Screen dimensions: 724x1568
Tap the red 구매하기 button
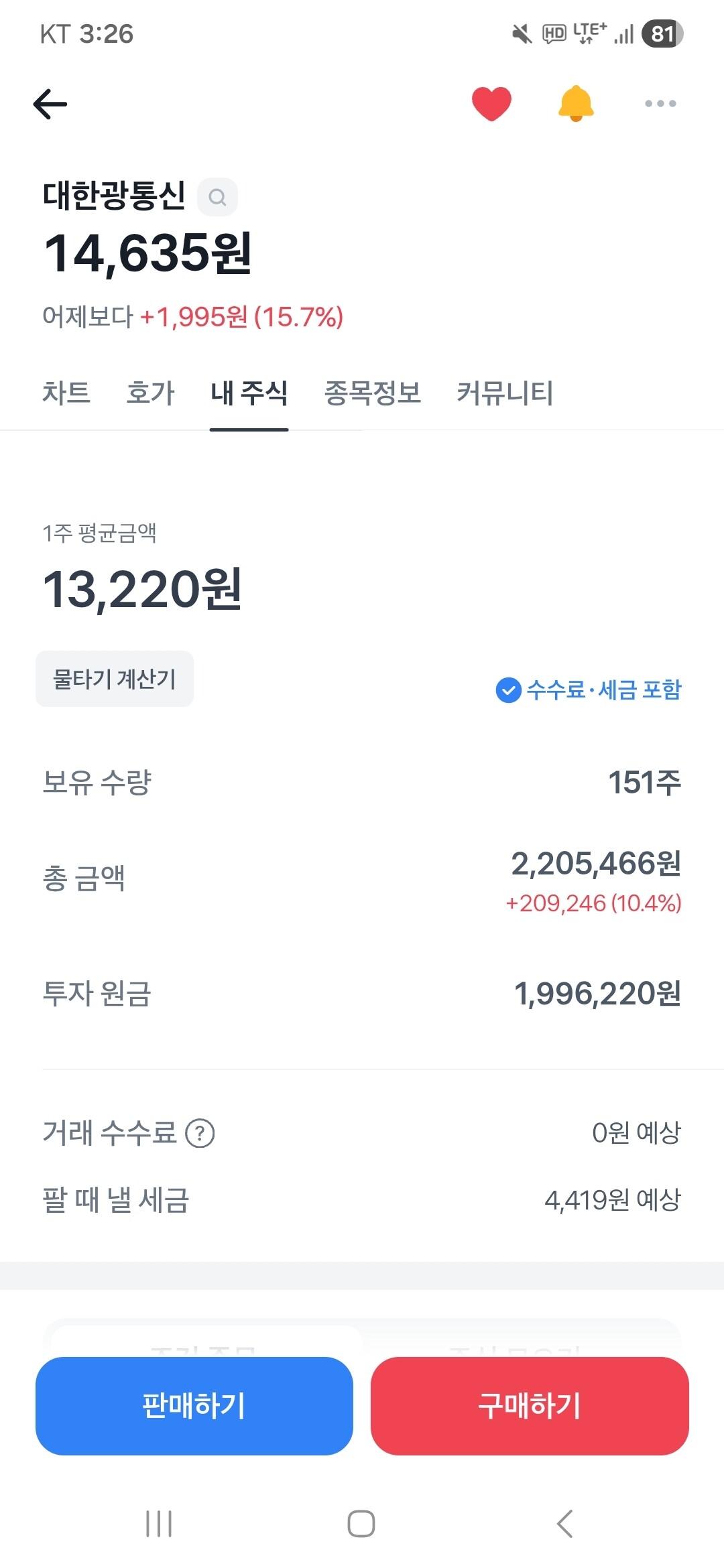pos(530,1406)
